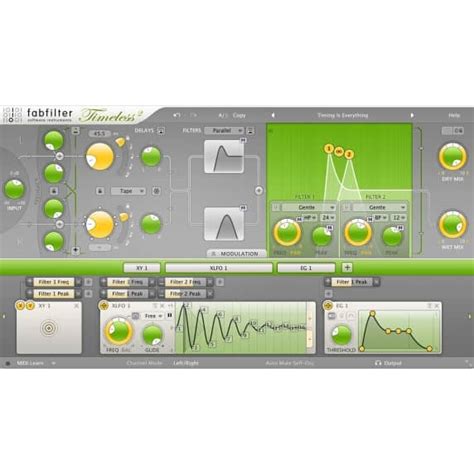Click the Input level knob
This screenshot has height=474, width=474.
tap(14, 189)
